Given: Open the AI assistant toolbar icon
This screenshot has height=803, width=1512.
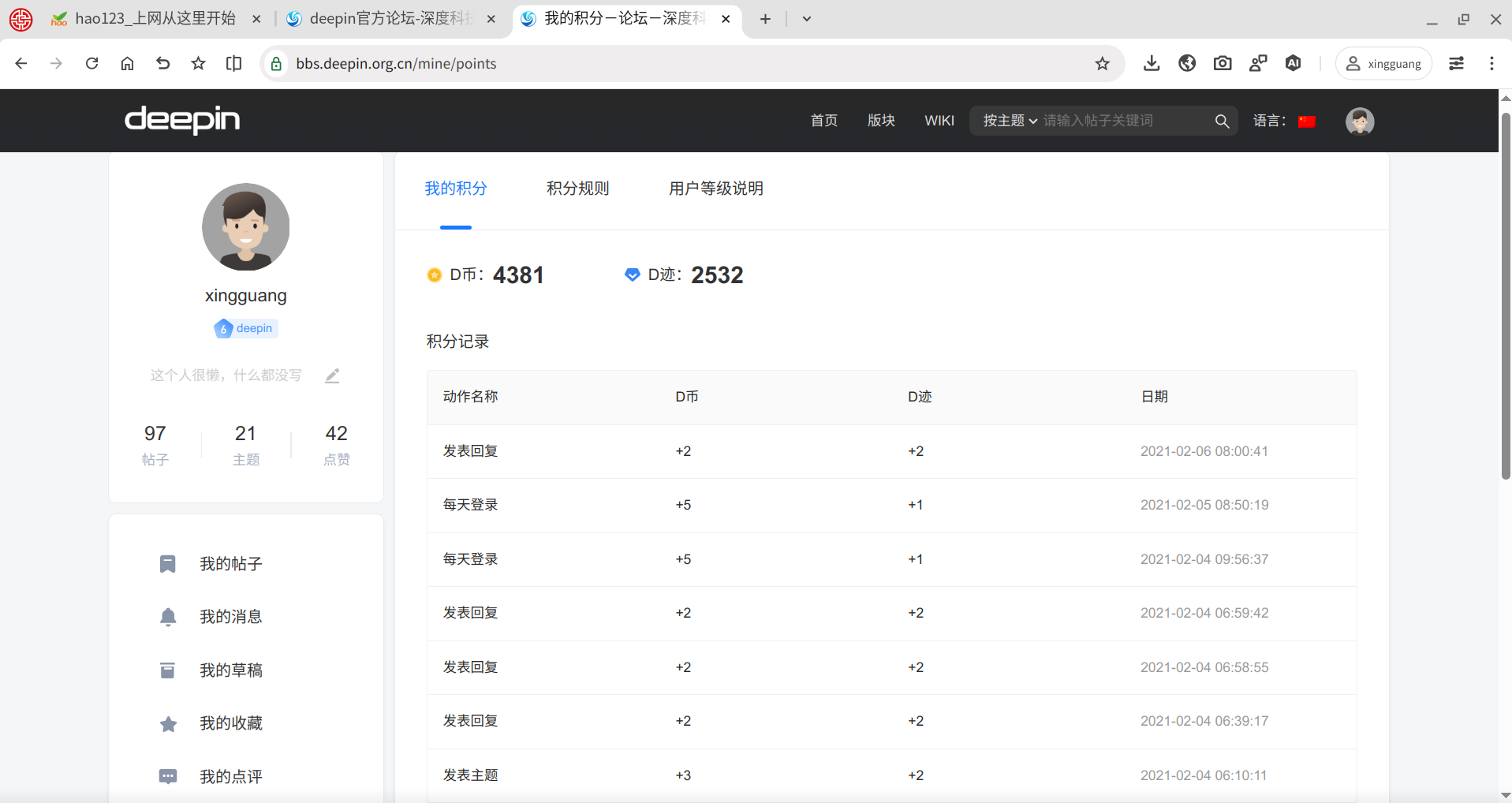Looking at the screenshot, I should 1293,64.
